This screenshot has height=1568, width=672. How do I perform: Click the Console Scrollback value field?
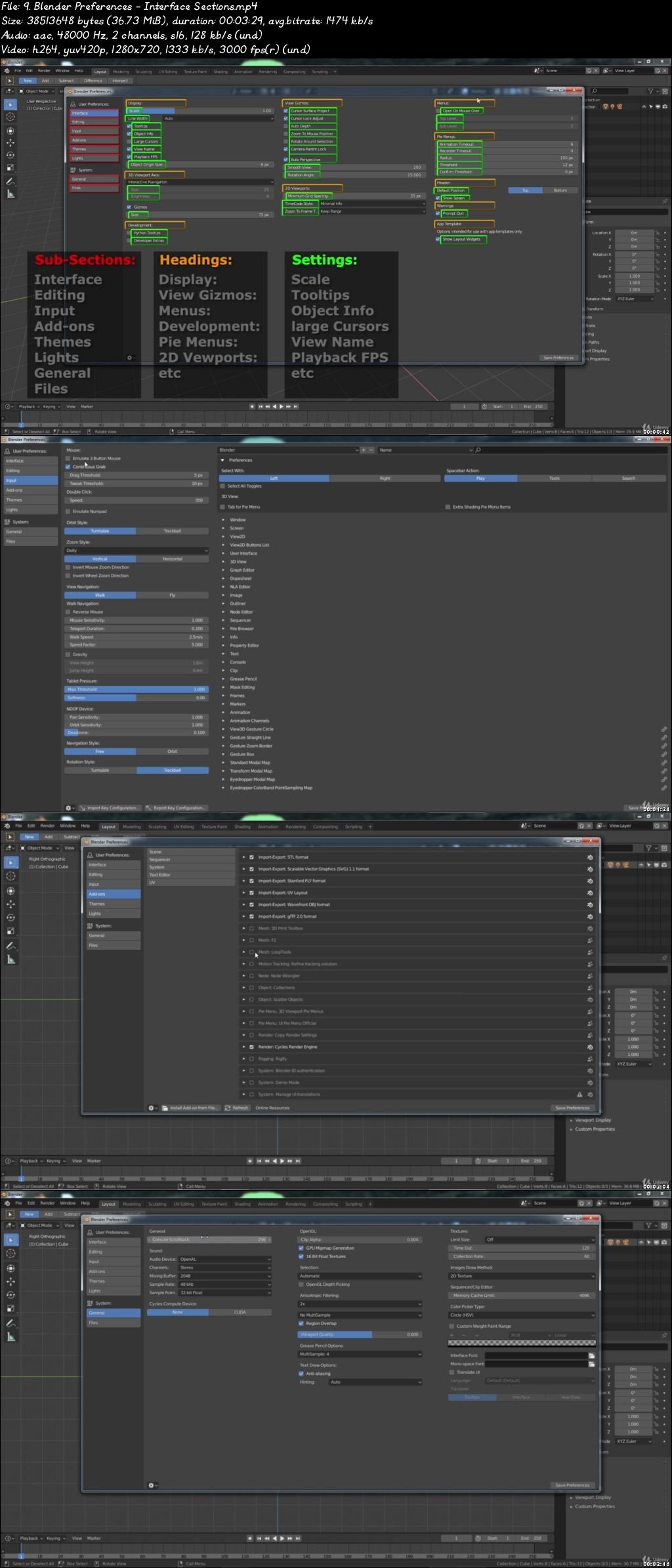tap(209, 1240)
